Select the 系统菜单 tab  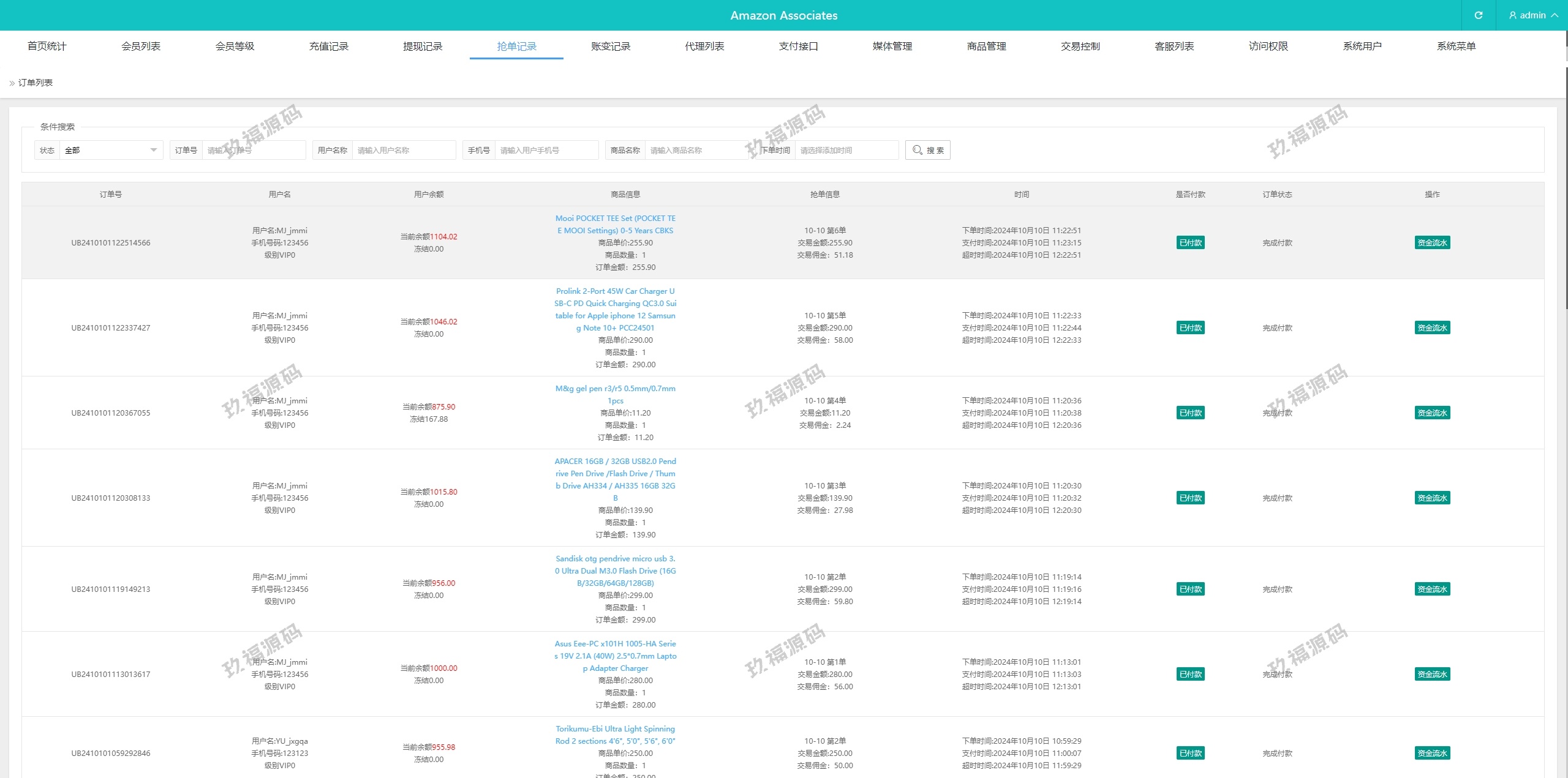click(x=1456, y=47)
